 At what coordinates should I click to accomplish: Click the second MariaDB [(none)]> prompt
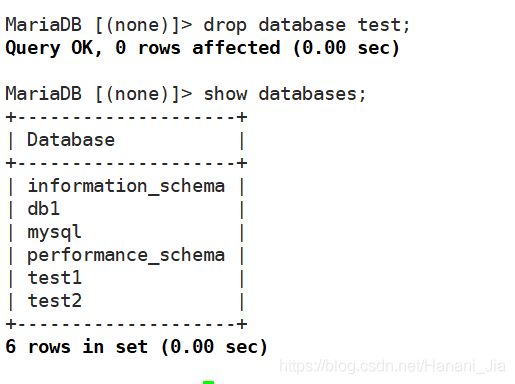click(x=99, y=94)
